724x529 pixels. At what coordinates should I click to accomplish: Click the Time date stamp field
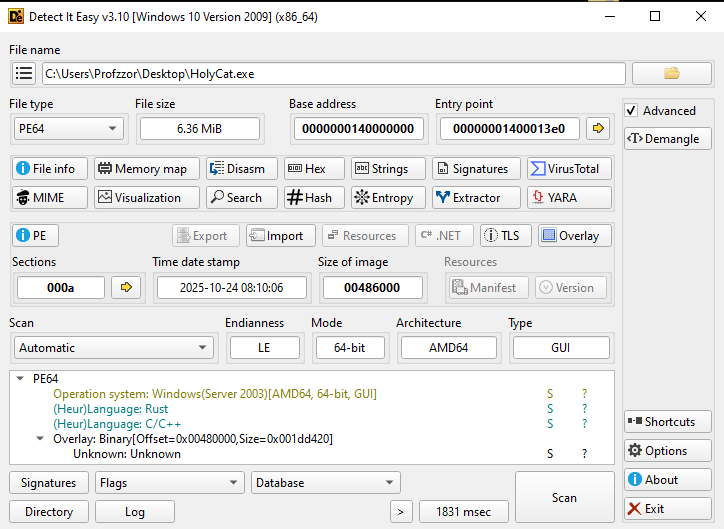(231, 288)
